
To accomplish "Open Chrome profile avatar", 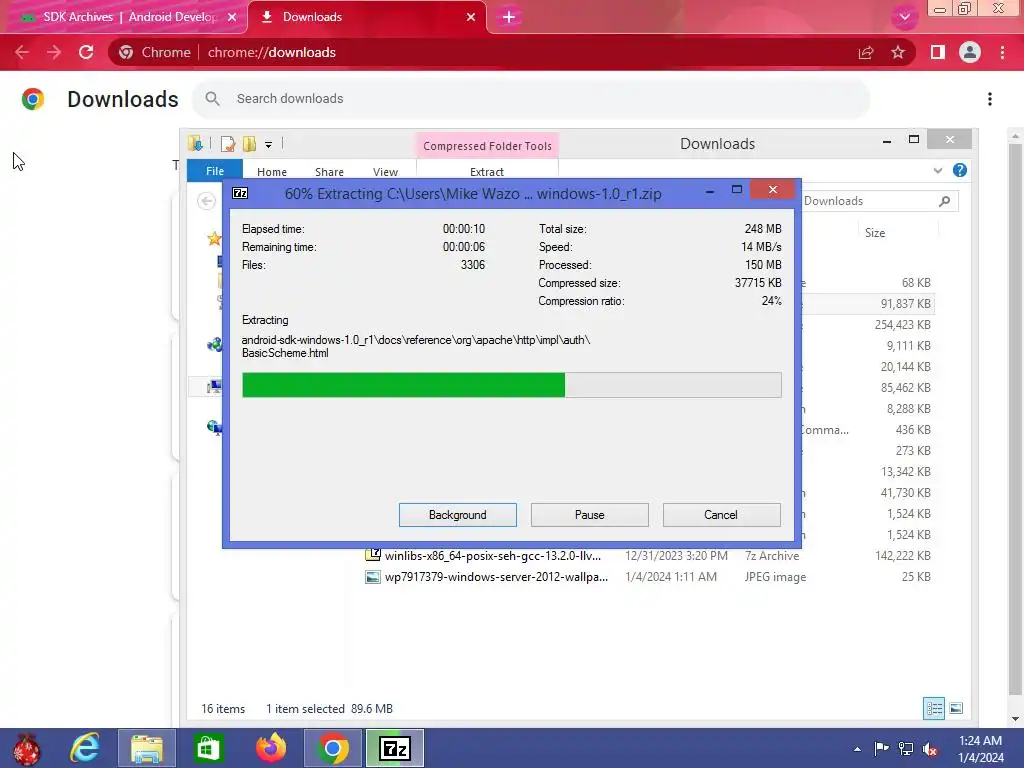I will (x=970, y=52).
